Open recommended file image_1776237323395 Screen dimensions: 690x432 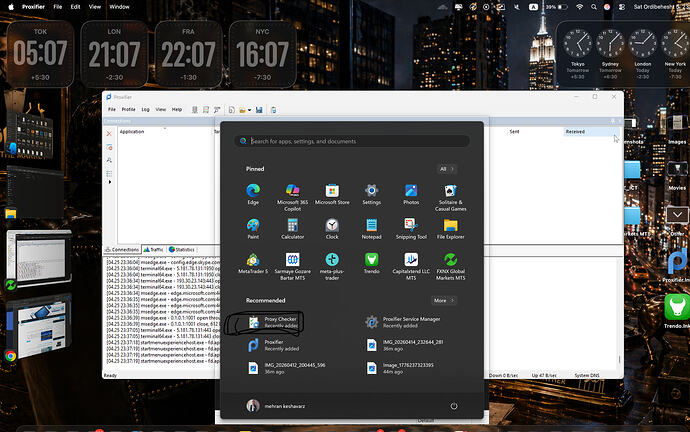(400, 369)
